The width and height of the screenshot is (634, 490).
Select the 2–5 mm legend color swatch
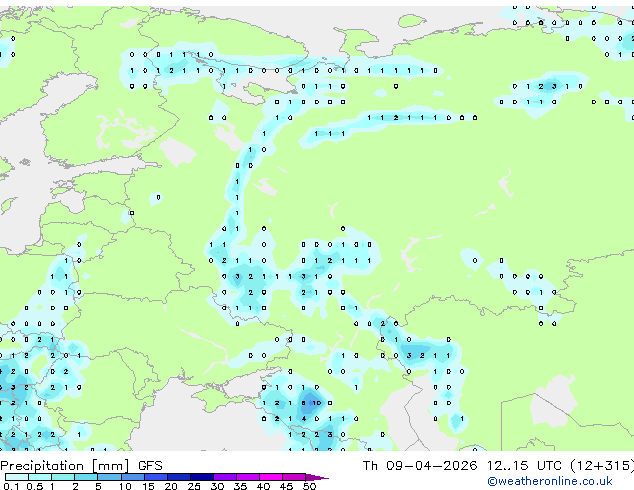click(x=86, y=477)
